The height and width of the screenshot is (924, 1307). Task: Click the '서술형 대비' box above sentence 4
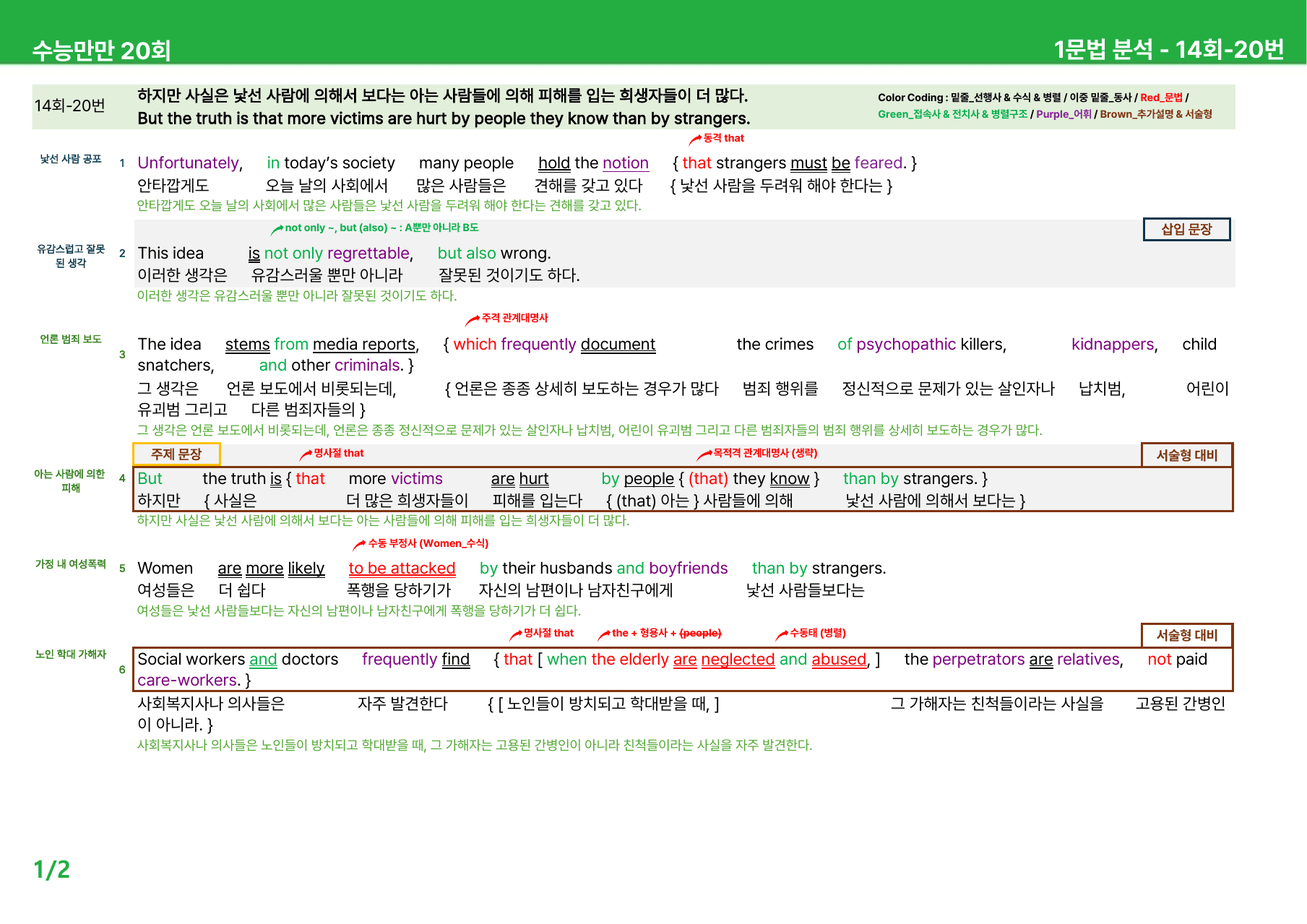(1187, 455)
